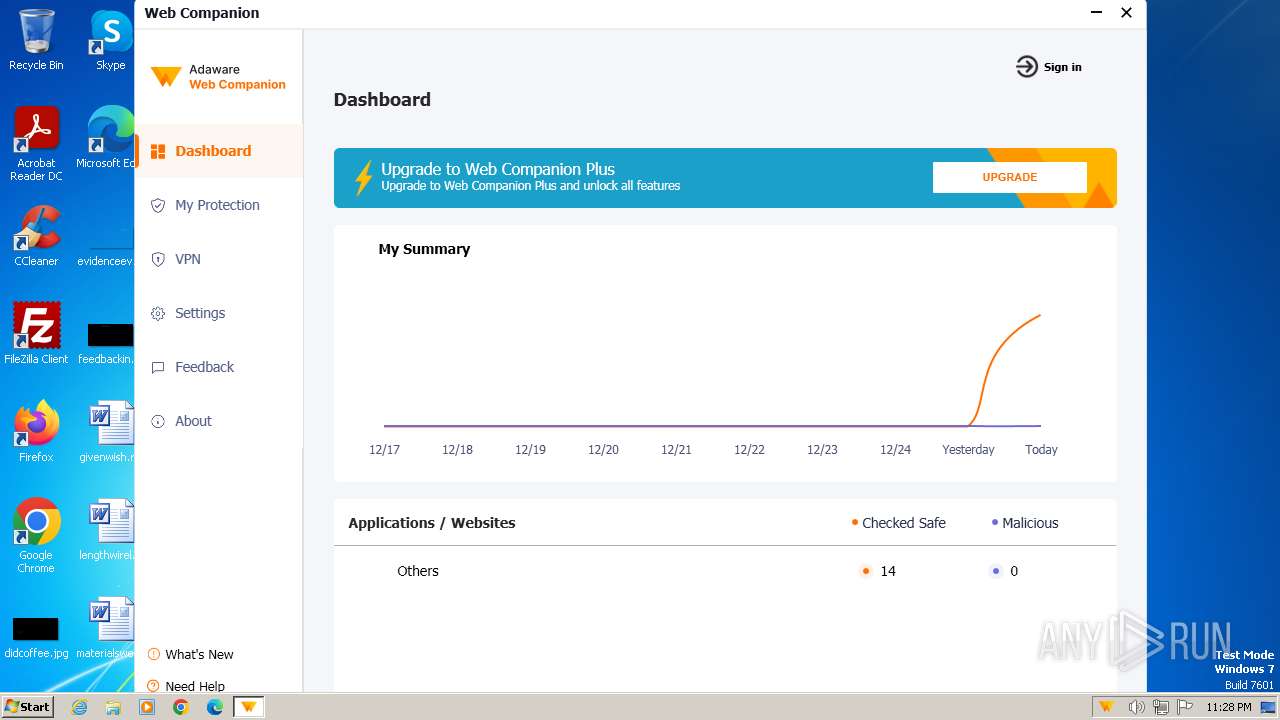Screen dimensions: 1280x720
Task: Click the 12/21 date on chart axis
Action: click(676, 450)
